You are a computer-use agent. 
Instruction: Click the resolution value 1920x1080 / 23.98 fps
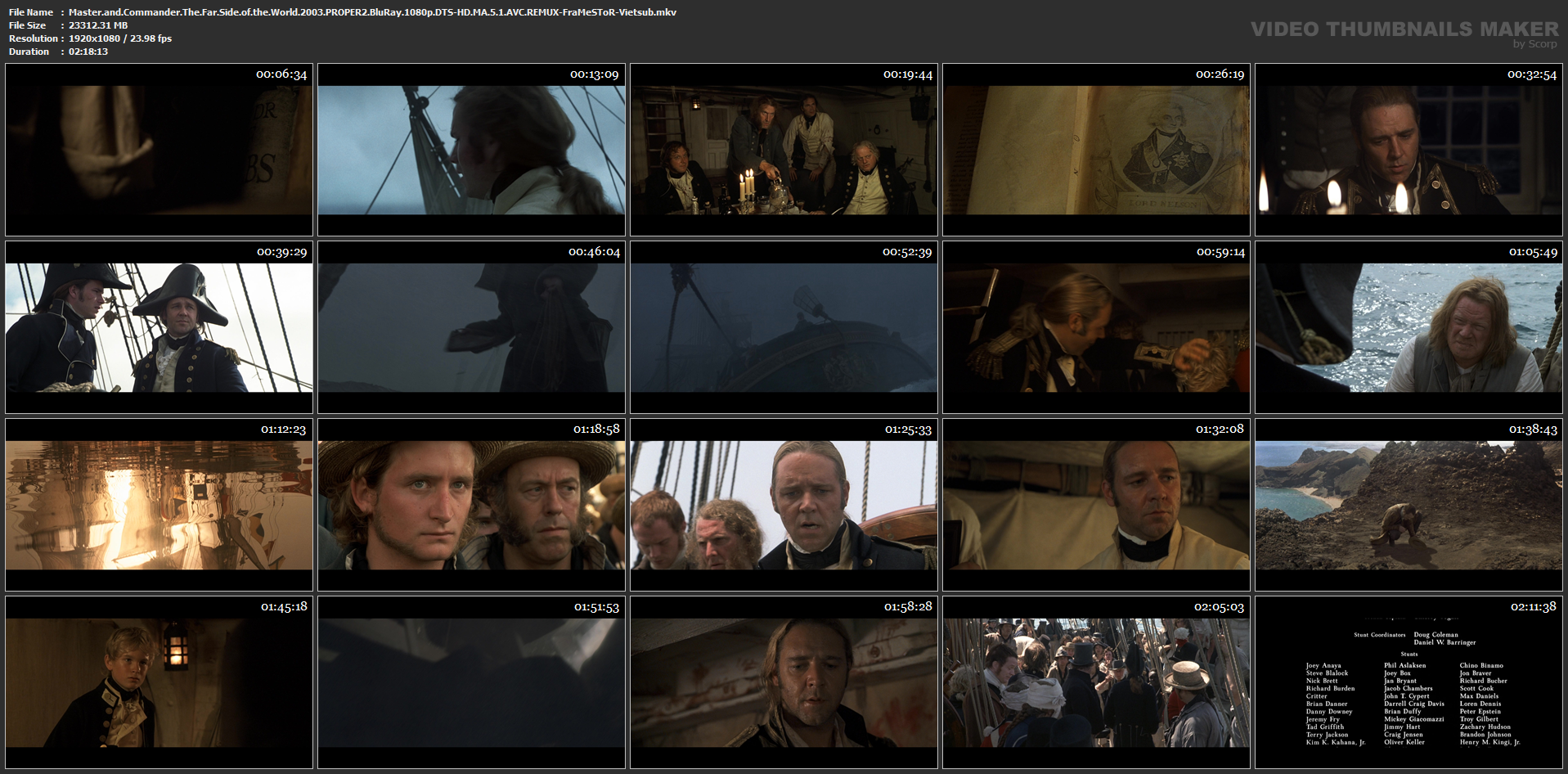(x=120, y=38)
